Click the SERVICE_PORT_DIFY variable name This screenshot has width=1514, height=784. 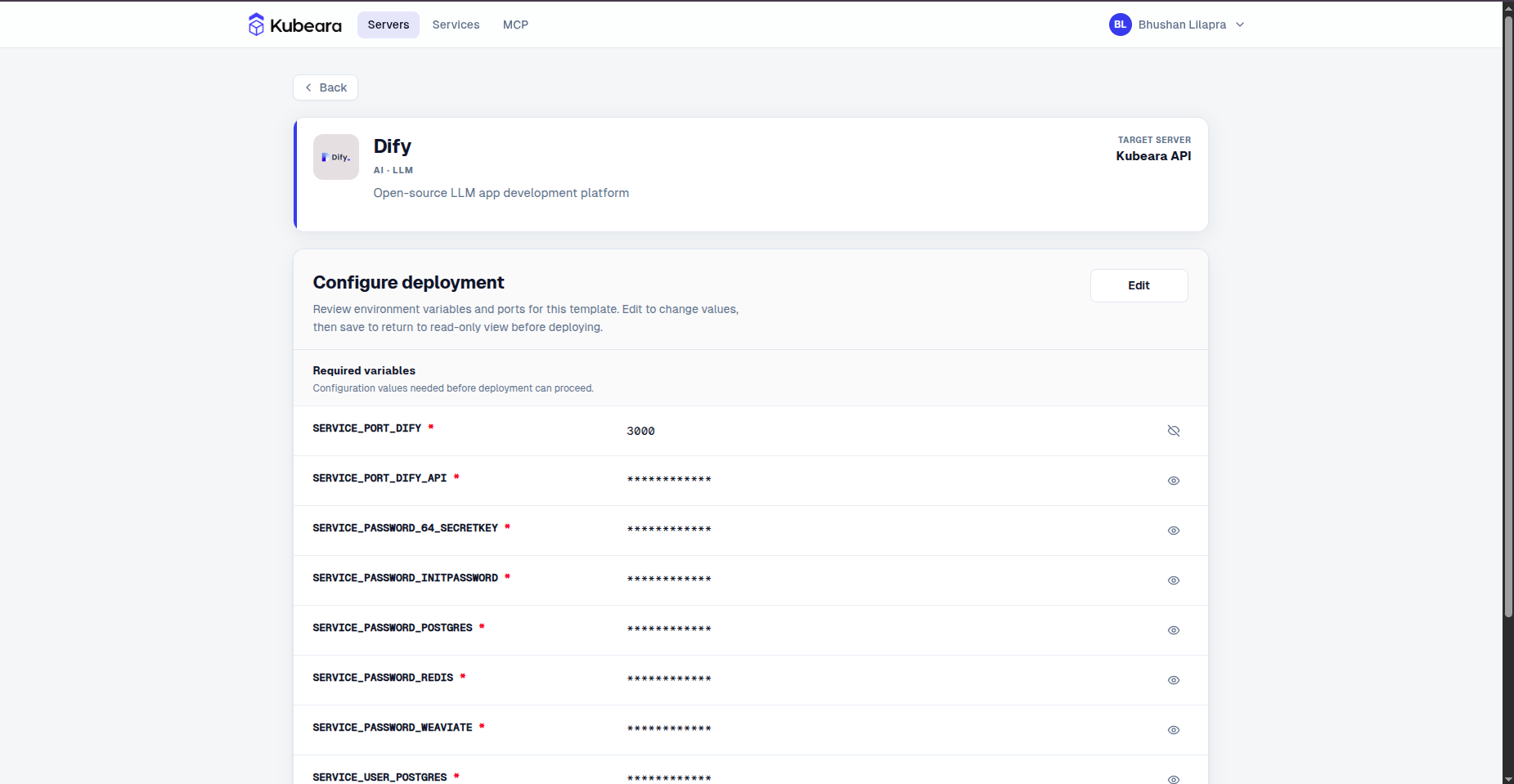point(367,428)
